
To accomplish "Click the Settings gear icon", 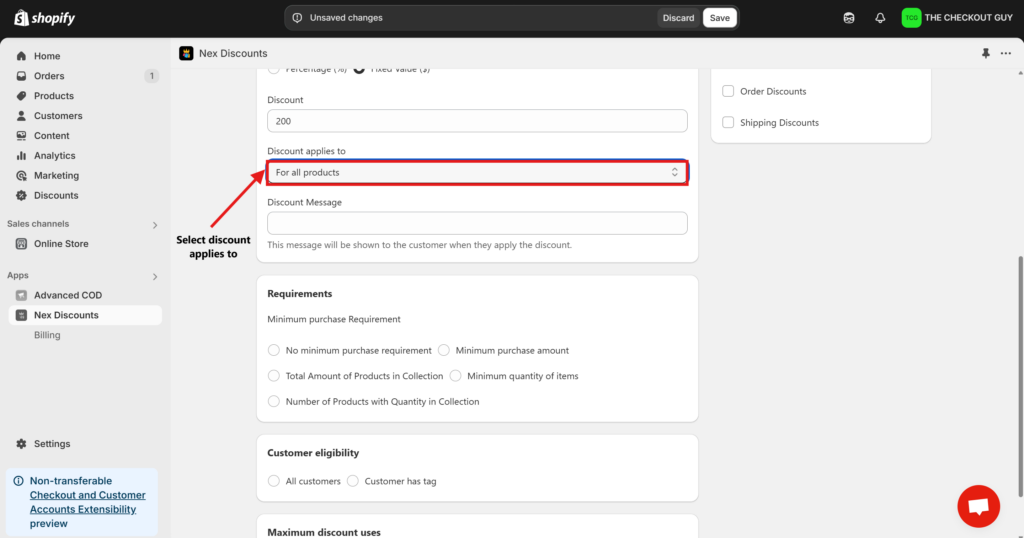I will coord(22,444).
